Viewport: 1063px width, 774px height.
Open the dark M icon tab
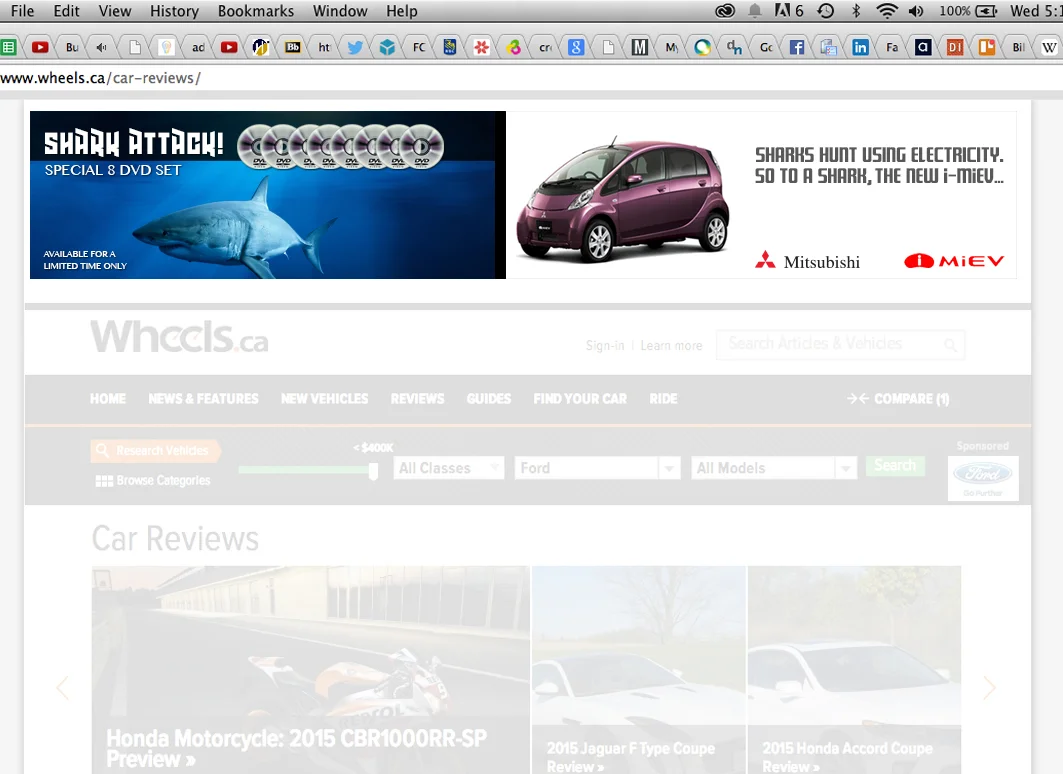click(639, 47)
